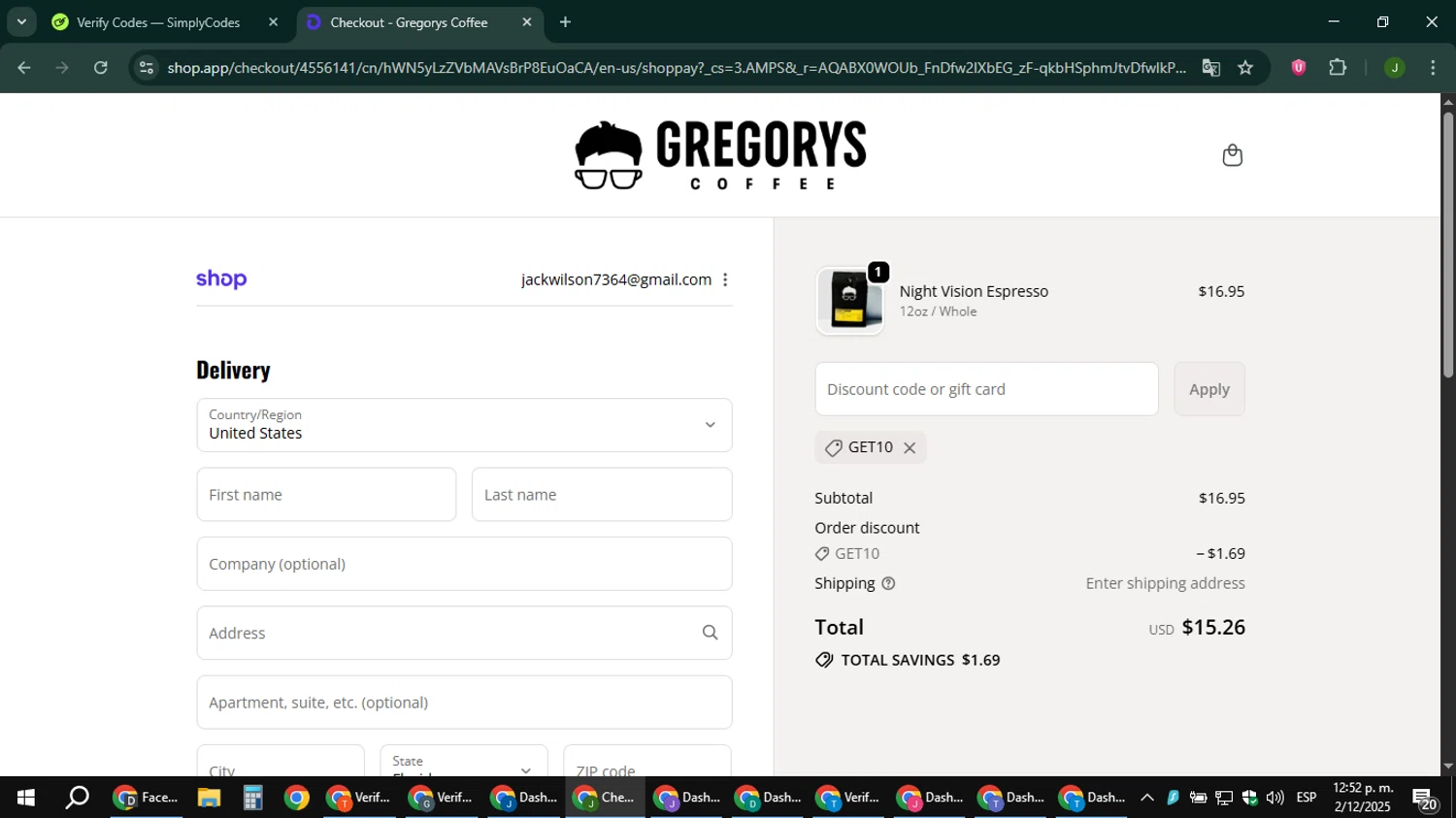The width and height of the screenshot is (1456, 818).
Task: Click the Company (optional) field
Action: pyautogui.click(x=464, y=564)
